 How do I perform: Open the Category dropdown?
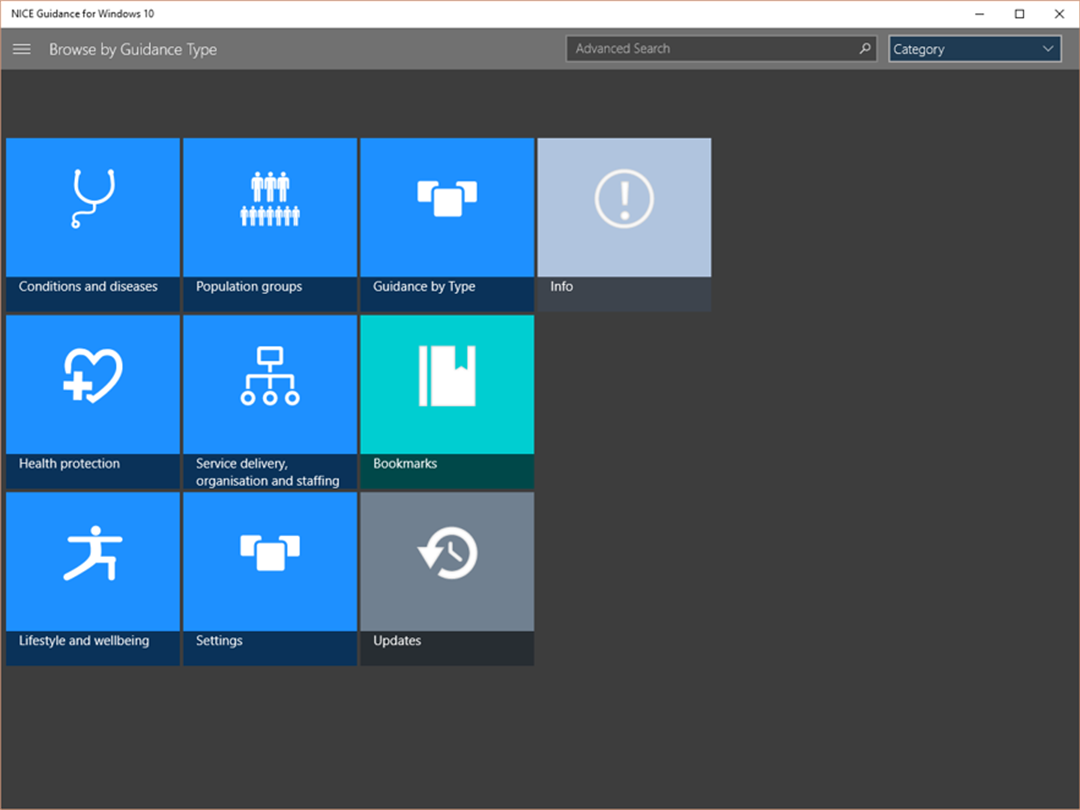(975, 49)
